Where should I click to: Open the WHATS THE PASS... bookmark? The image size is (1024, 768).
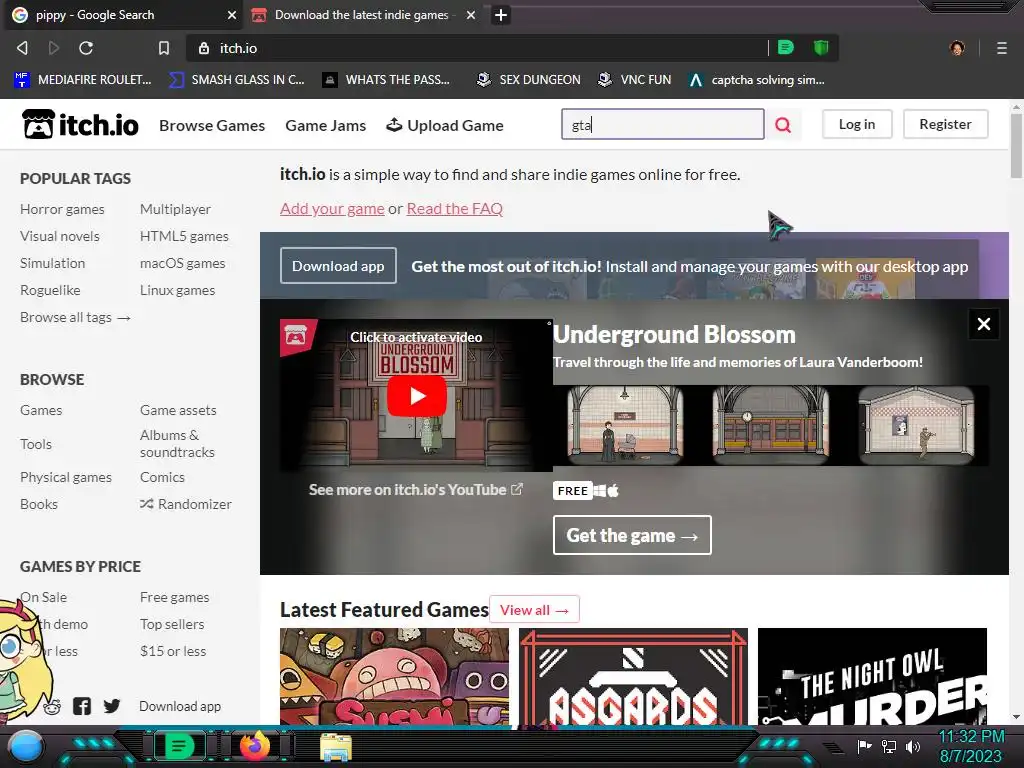pos(386,80)
